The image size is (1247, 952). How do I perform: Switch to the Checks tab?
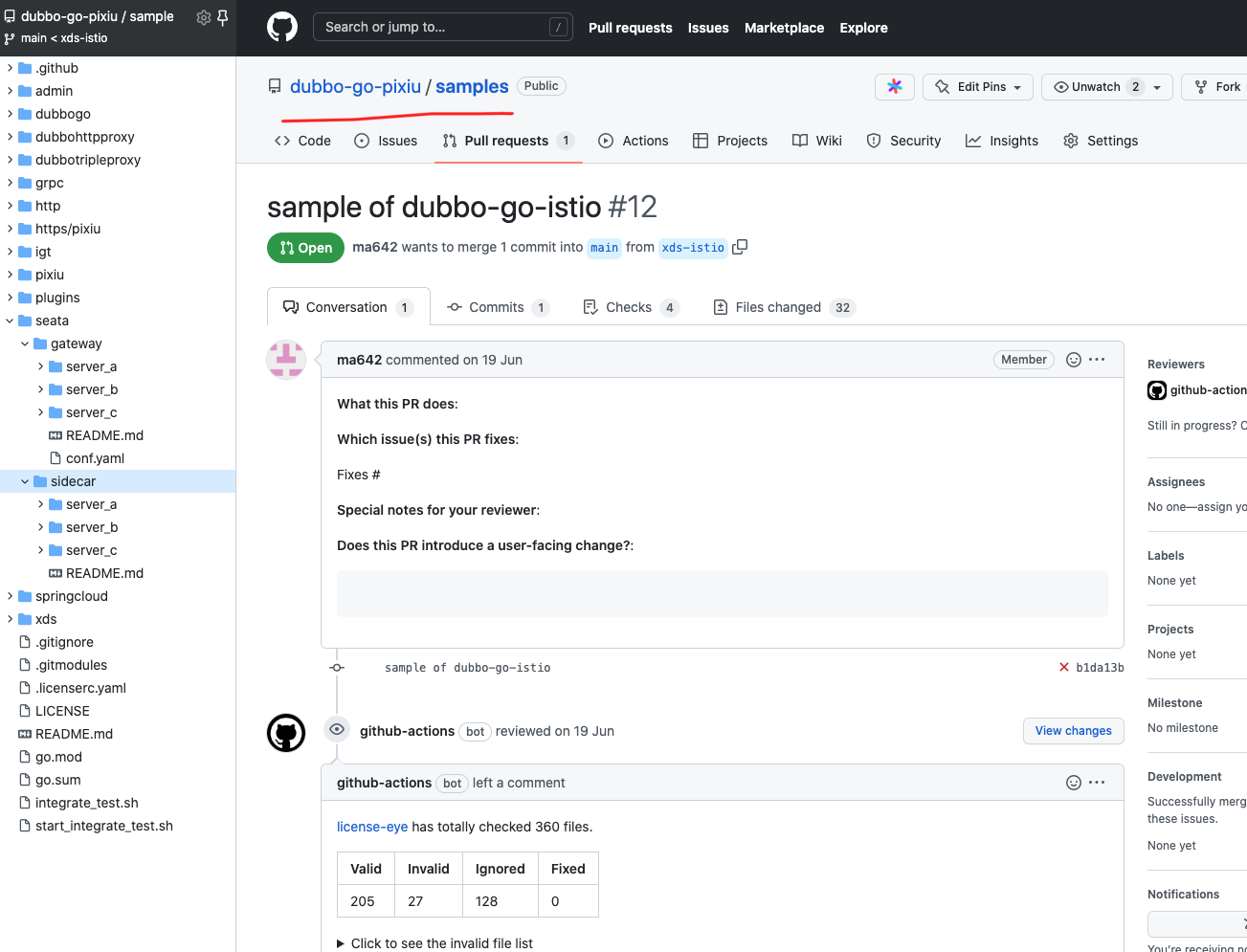tap(631, 307)
